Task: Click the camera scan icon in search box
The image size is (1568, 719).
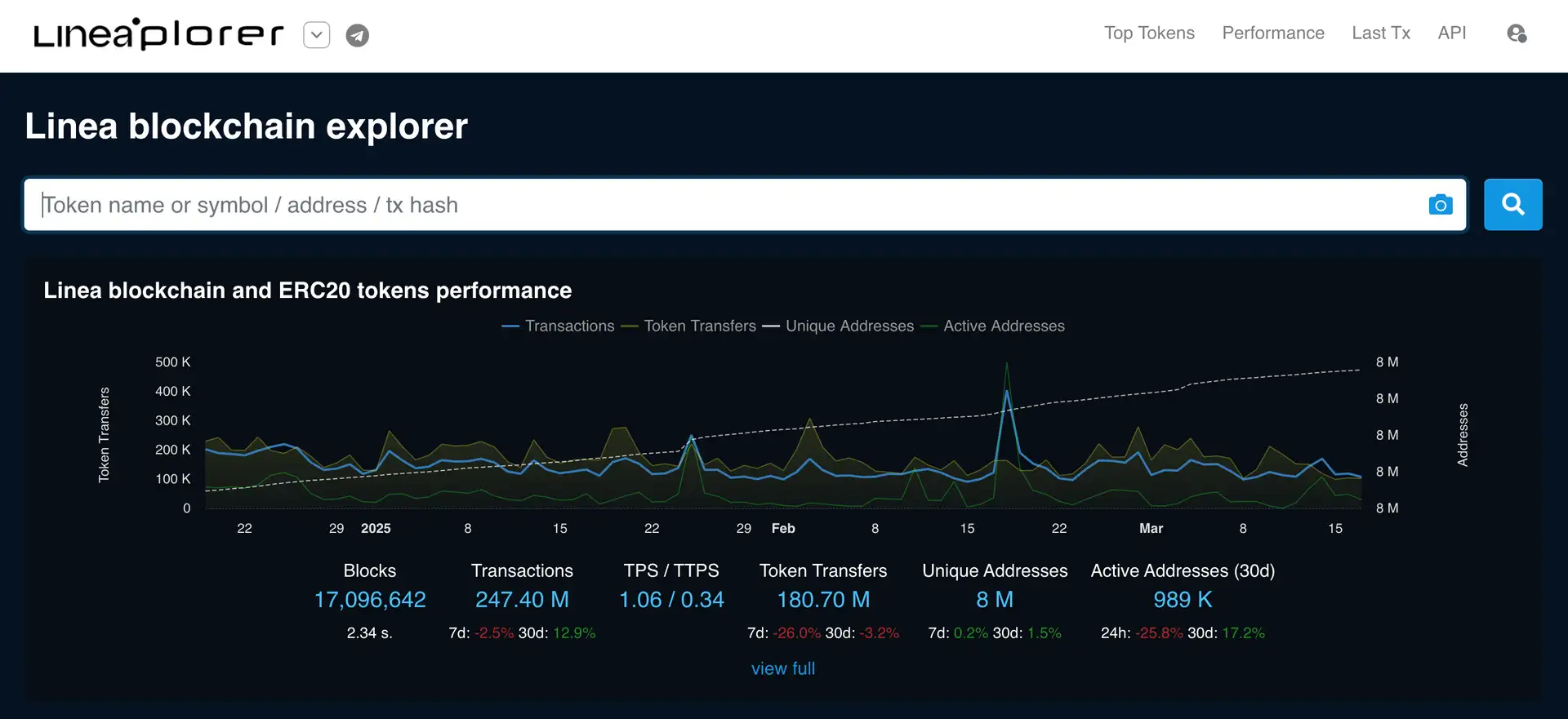Action: 1440,205
